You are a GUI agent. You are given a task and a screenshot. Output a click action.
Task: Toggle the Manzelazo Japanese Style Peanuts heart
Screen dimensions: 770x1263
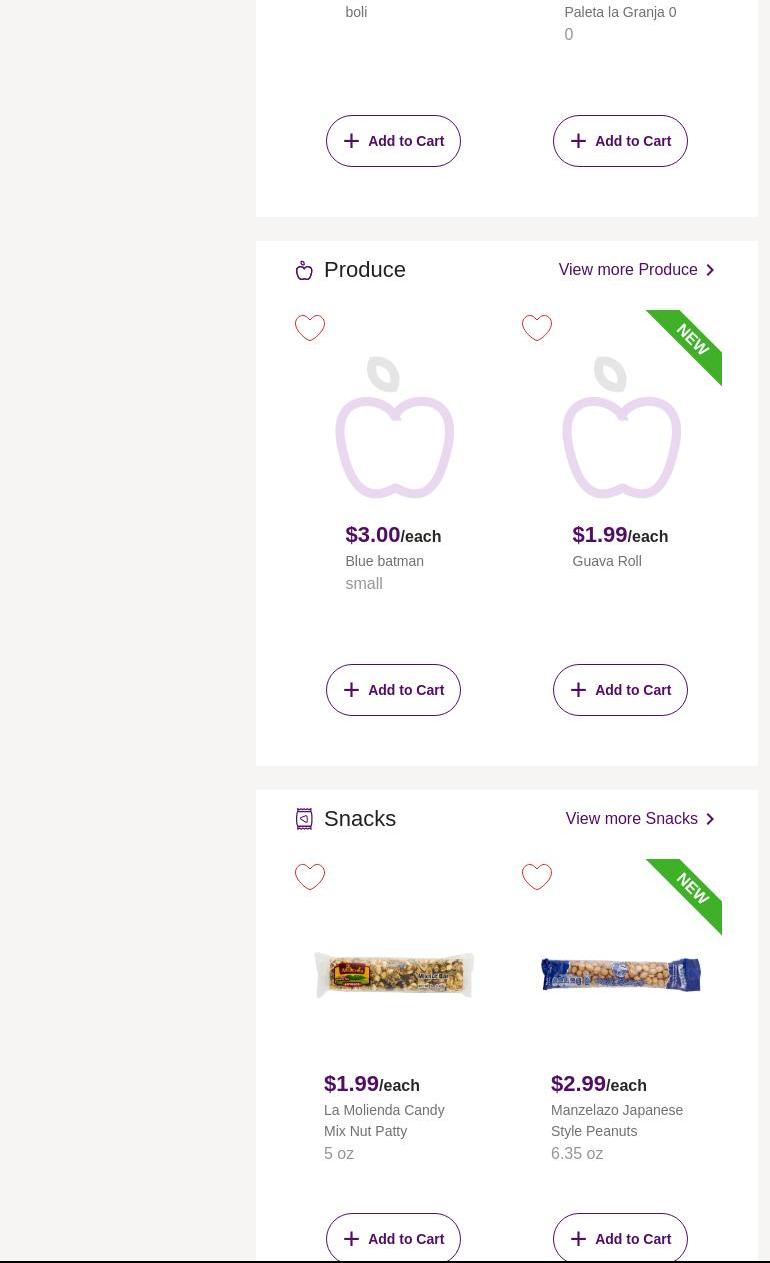[537, 877]
